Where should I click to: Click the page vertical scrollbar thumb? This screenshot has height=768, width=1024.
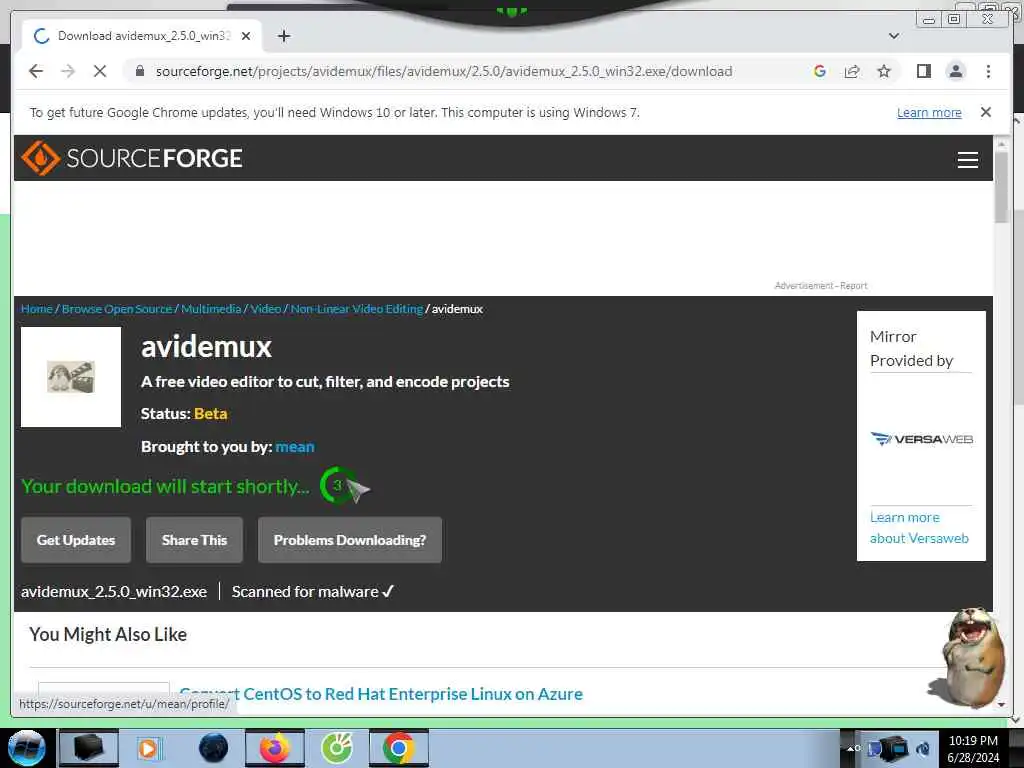[x=1000, y=188]
